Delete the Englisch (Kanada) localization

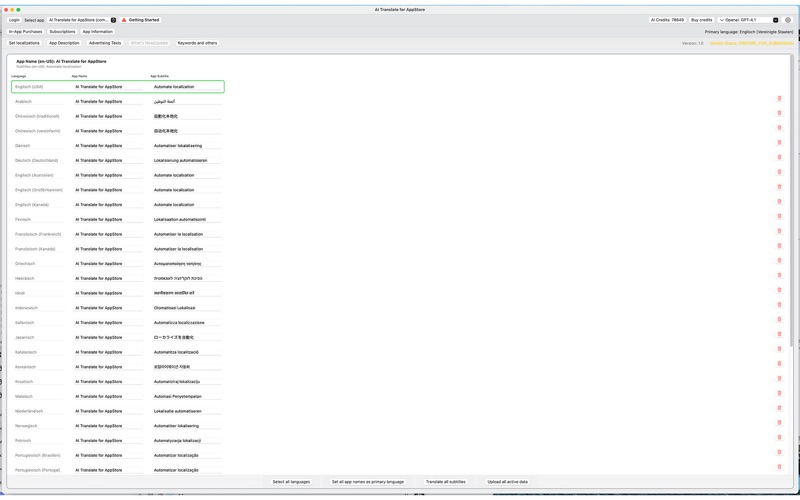(779, 202)
